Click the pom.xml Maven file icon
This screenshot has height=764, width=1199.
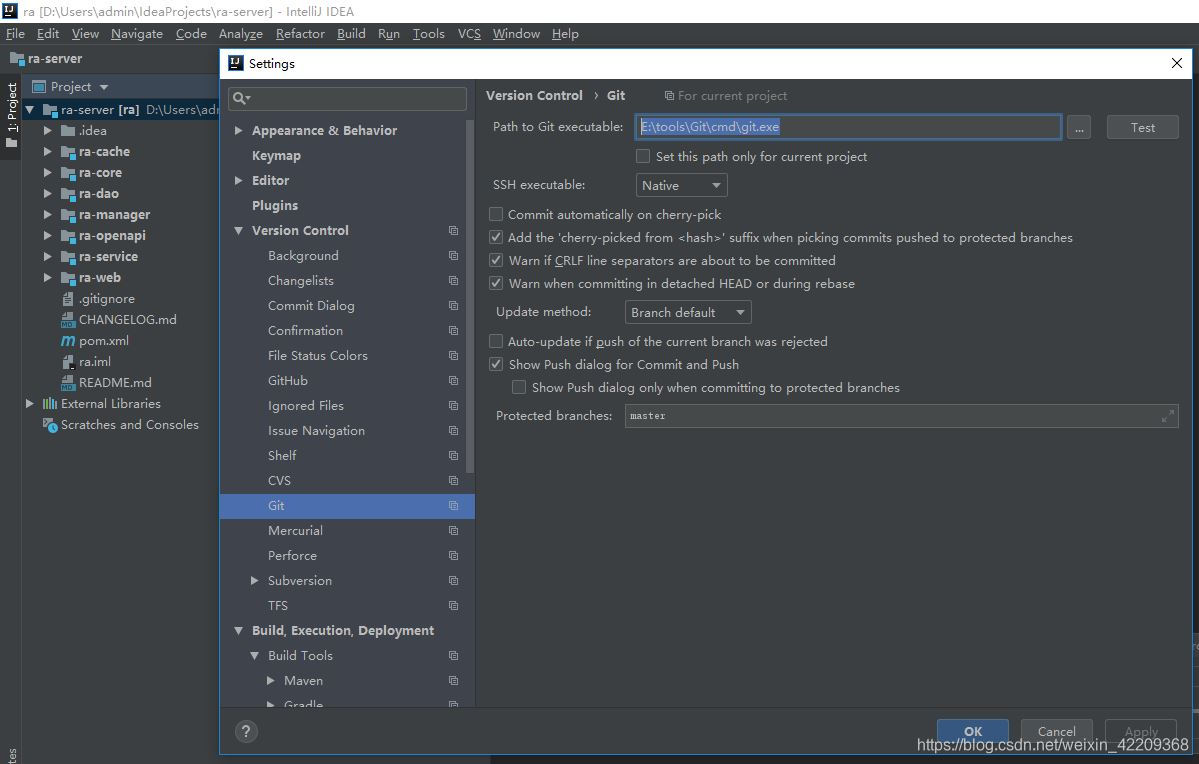(68, 340)
